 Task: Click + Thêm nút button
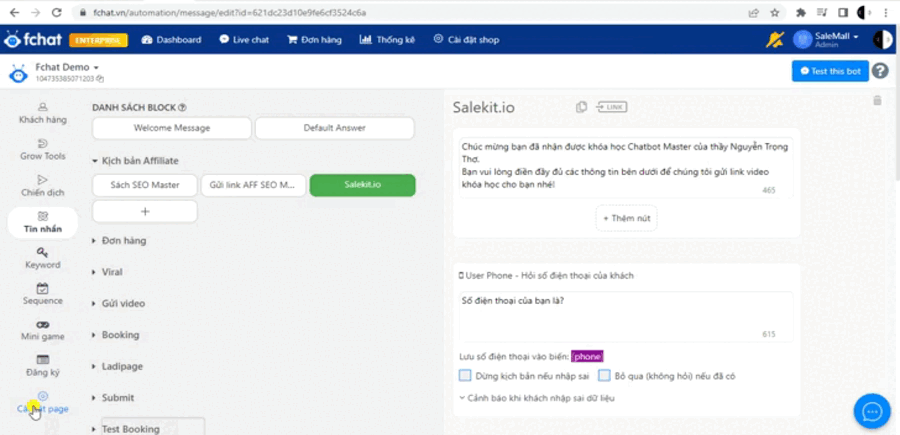[x=626, y=218]
